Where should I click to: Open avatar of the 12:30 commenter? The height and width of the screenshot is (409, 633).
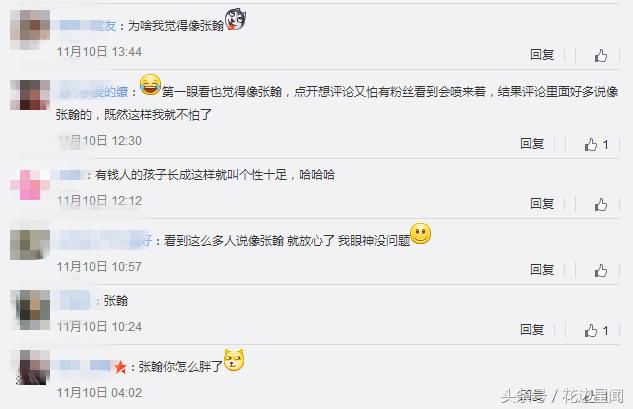(x=30, y=95)
